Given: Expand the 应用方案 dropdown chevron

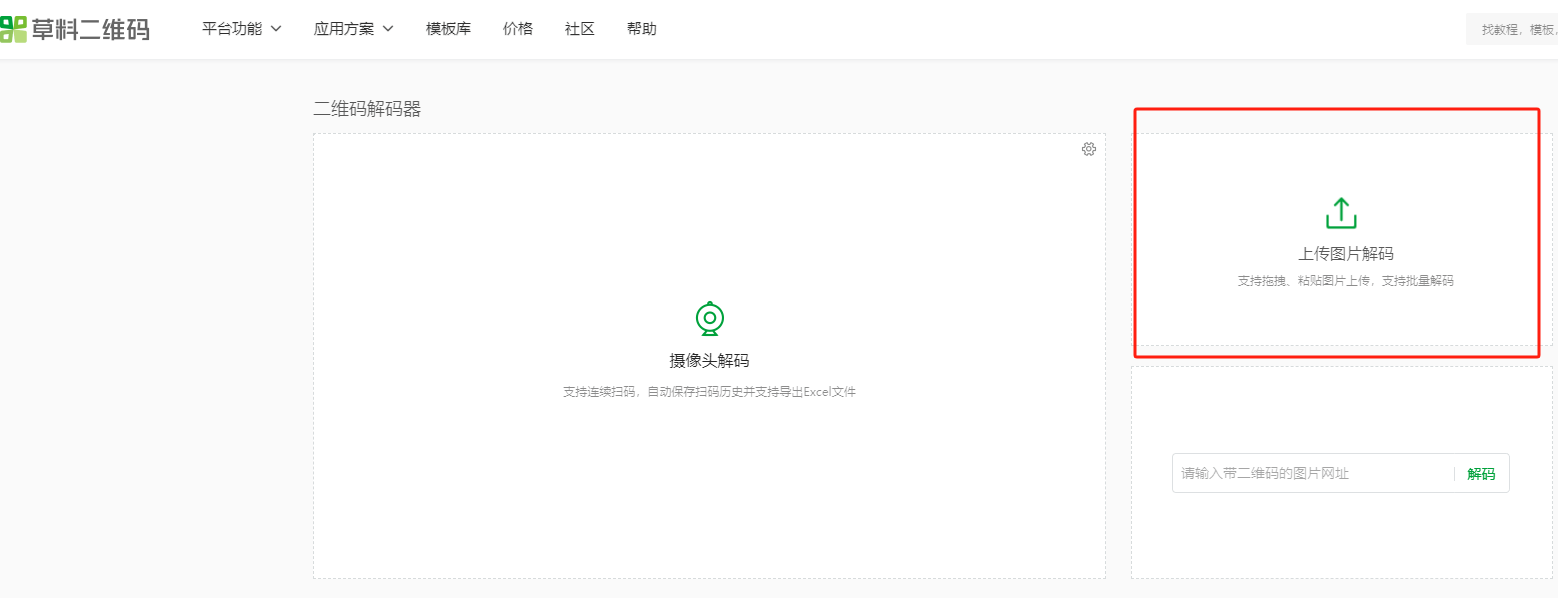Looking at the screenshot, I should tap(388, 29).
